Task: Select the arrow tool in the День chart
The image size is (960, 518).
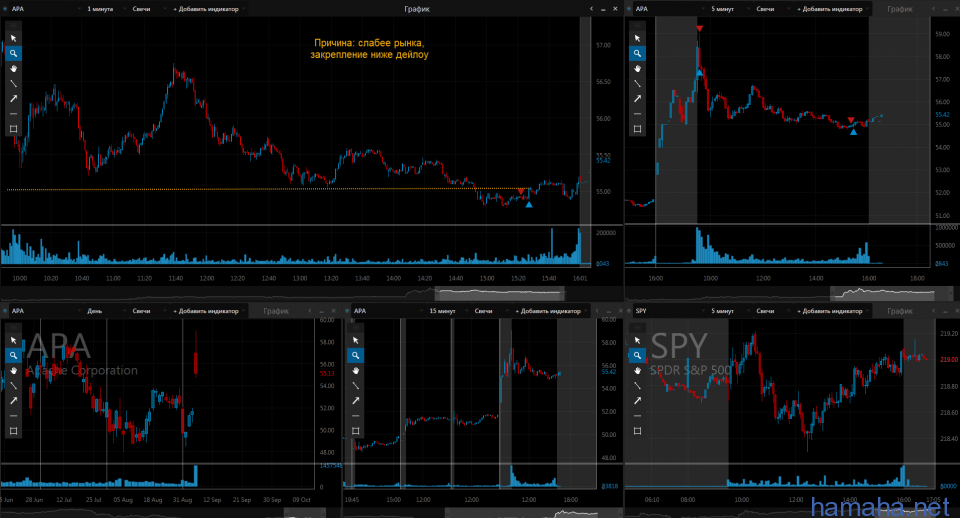Action: tap(13, 400)
